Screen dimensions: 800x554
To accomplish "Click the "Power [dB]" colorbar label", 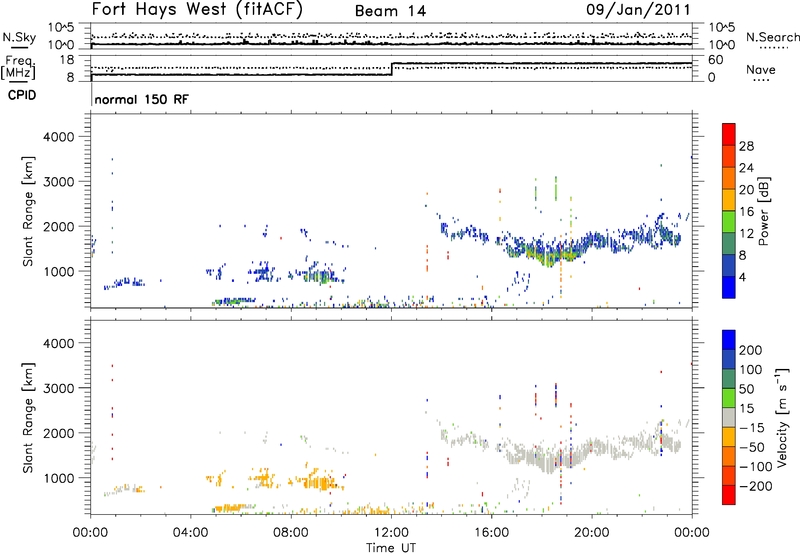I will coord(763,211).
